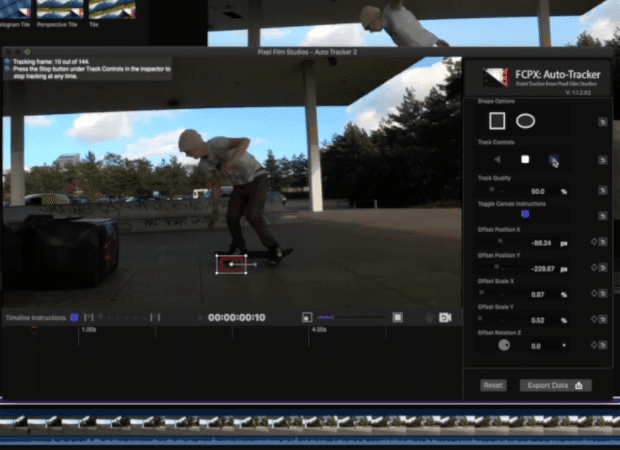Edit the Track Quality value 50.0
The width and height of the screenshot is (620, 450).
click(538, 191)
